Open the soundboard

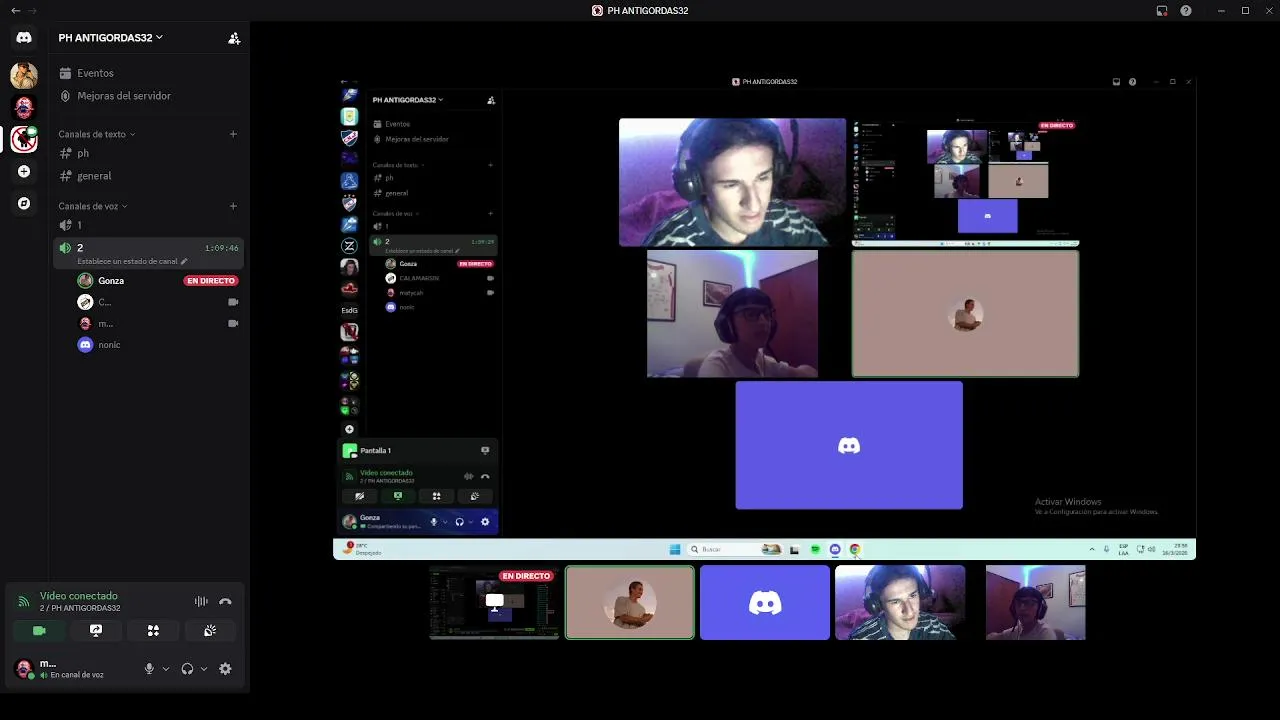[x=210, y=631]
